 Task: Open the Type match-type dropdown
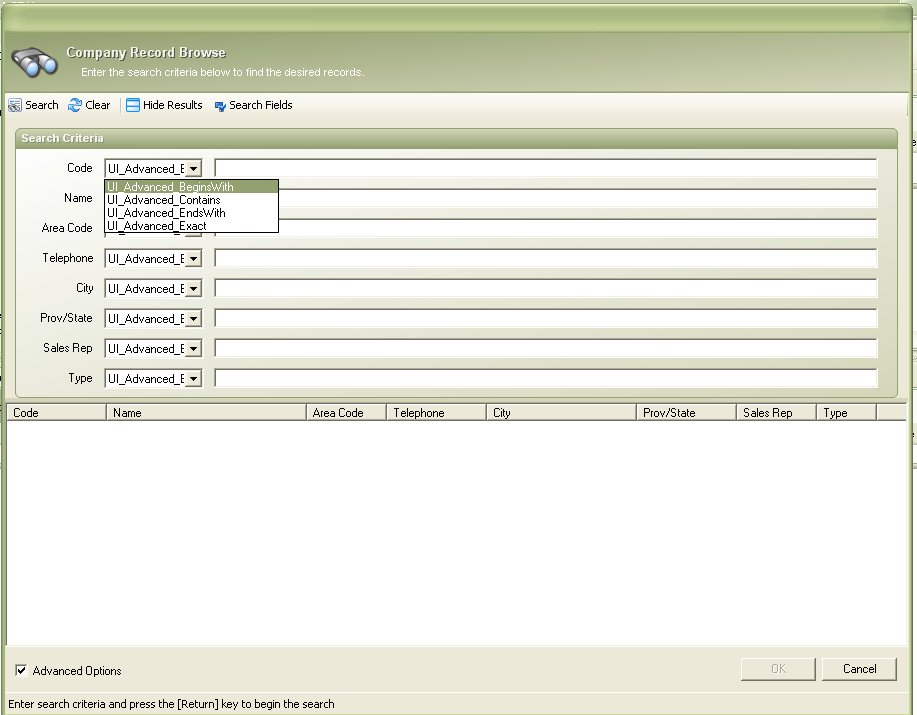[x=193, y=379]
